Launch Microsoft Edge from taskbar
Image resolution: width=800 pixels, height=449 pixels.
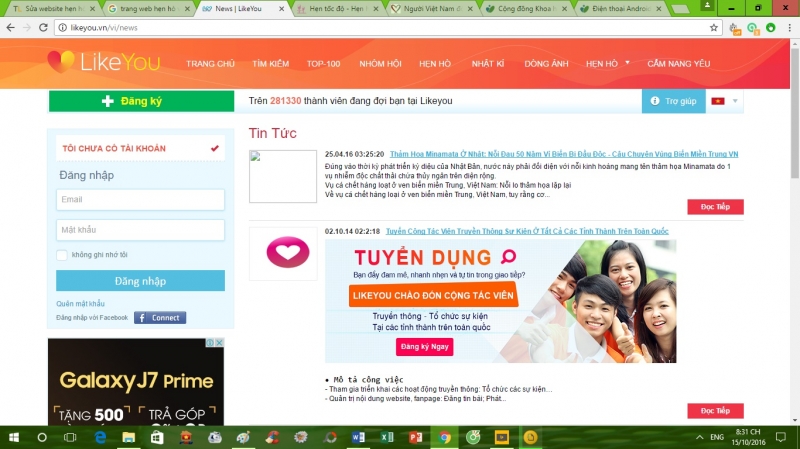[x=101, y=437]
